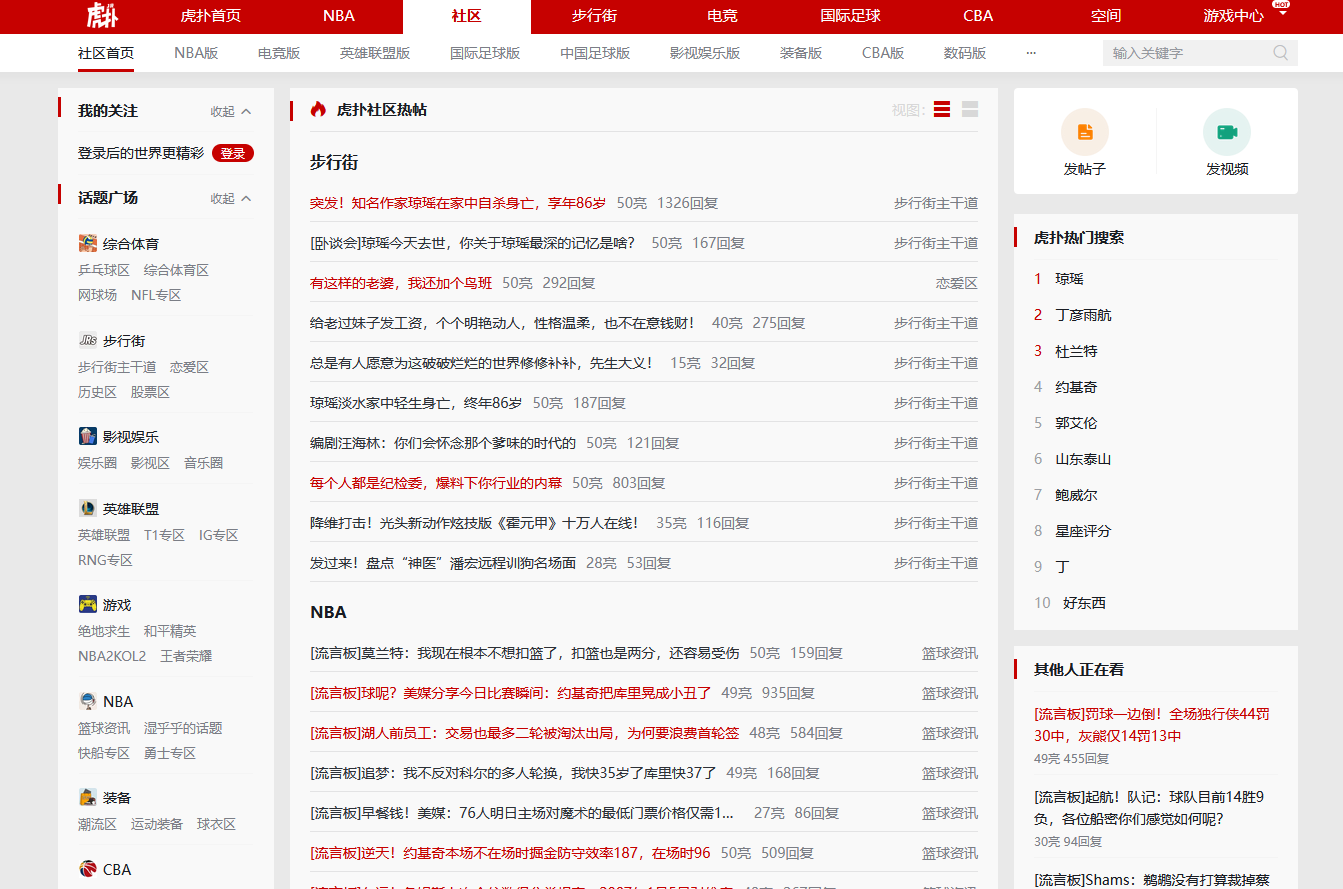Open 其他人正在看 post 起航！队记
The height and width of the screenshot is (889, 1343).
pos(1150,808)
